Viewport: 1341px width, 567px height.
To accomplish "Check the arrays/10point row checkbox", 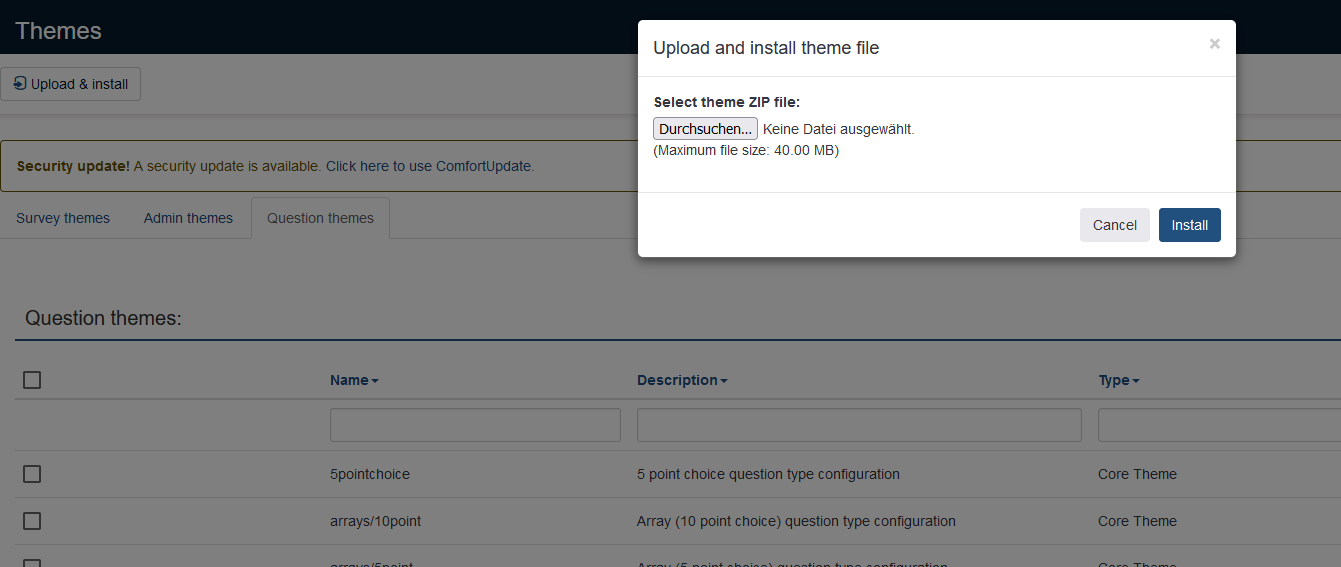I will pos(32,521).
